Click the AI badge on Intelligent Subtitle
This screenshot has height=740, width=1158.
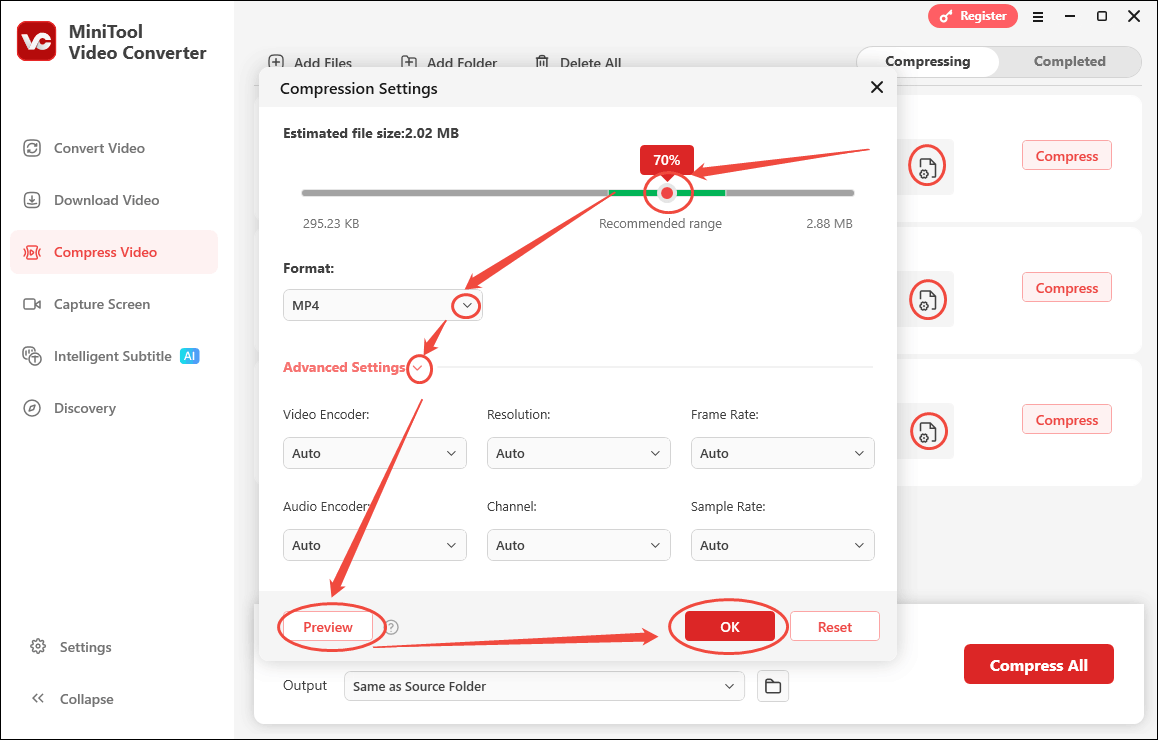pyautogui.click(x=190, y=356)
